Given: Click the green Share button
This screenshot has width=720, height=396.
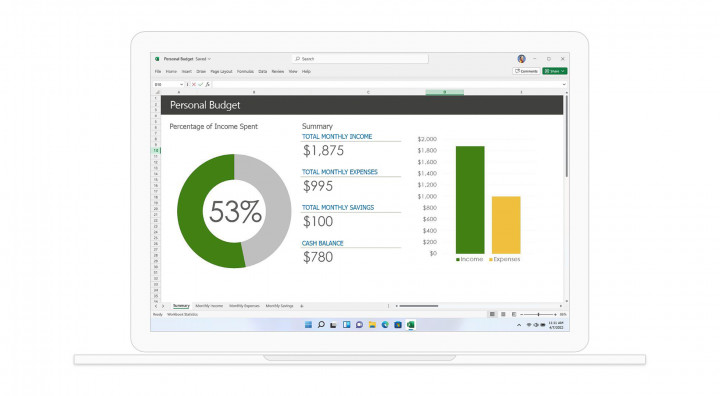Looking at the screenshot, I should (x=555, y=71).
